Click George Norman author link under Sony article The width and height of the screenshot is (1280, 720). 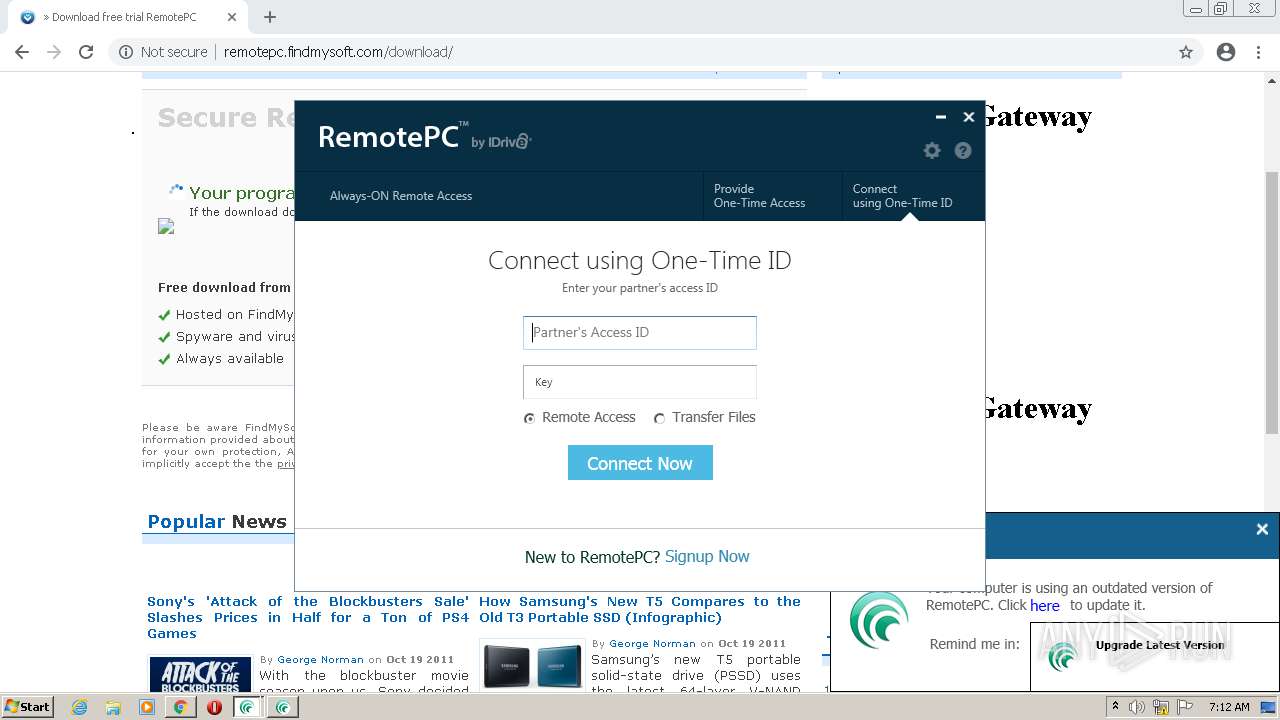pos(320,660)
